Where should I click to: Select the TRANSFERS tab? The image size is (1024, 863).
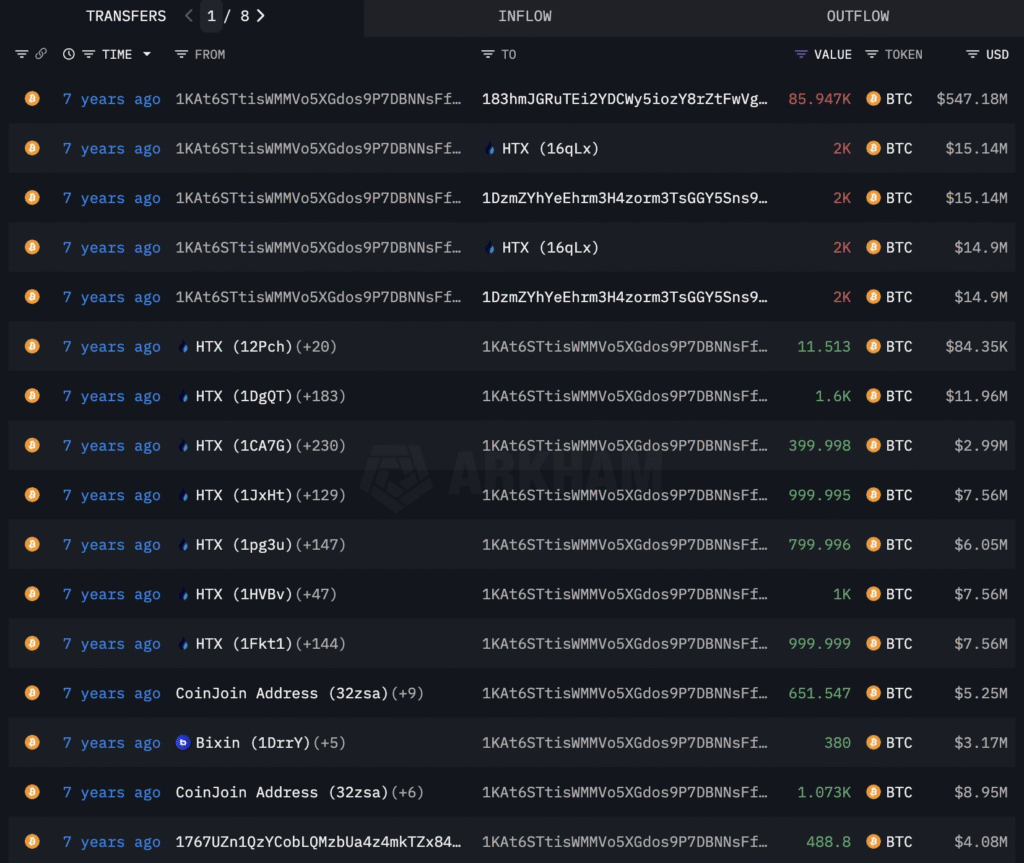pyautogui.click(x=126, y=16)
